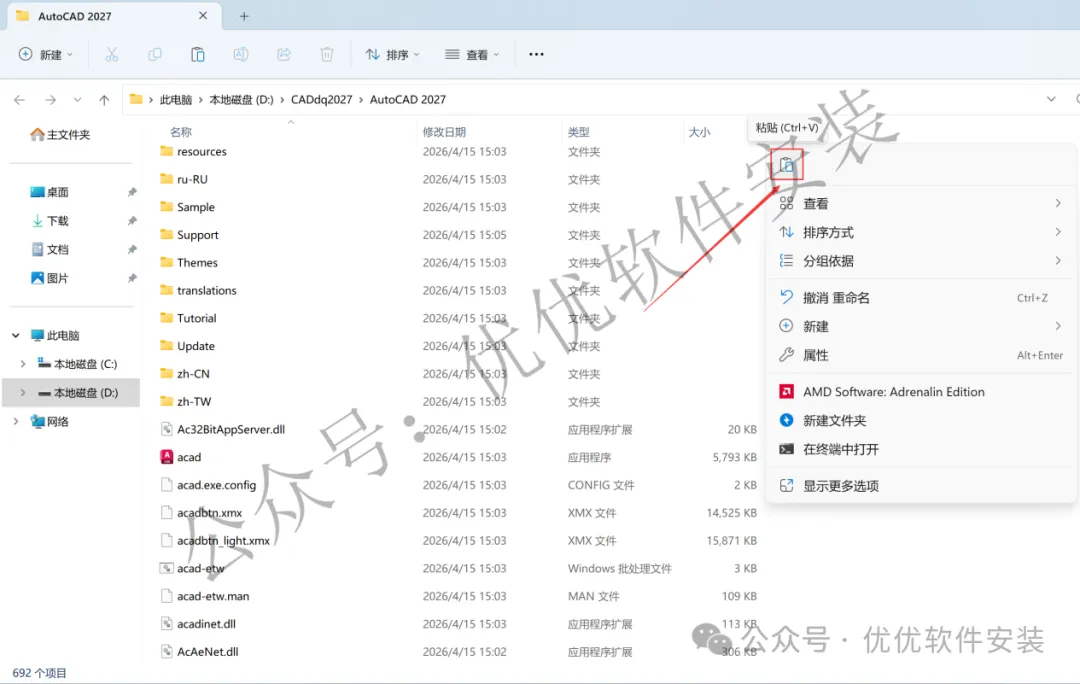
Task: Open 分组依据 submenu in context menu
Action: 921,261
